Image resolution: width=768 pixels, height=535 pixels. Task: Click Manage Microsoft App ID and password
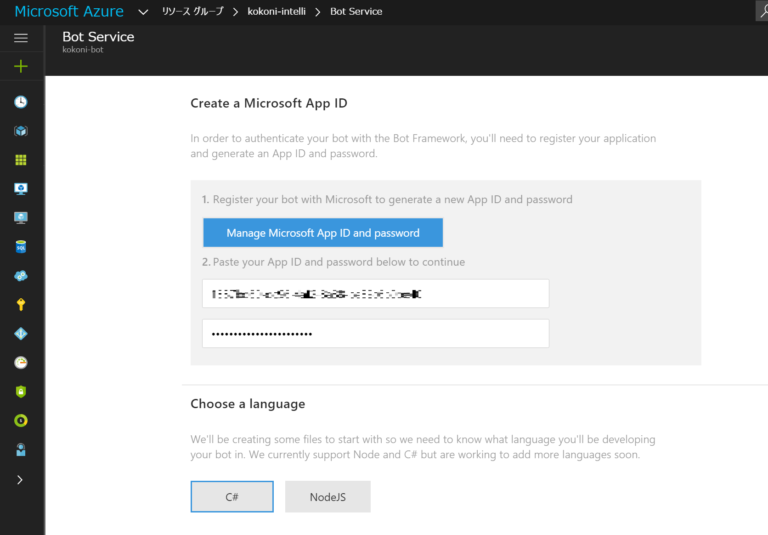[x=322, y=233]
